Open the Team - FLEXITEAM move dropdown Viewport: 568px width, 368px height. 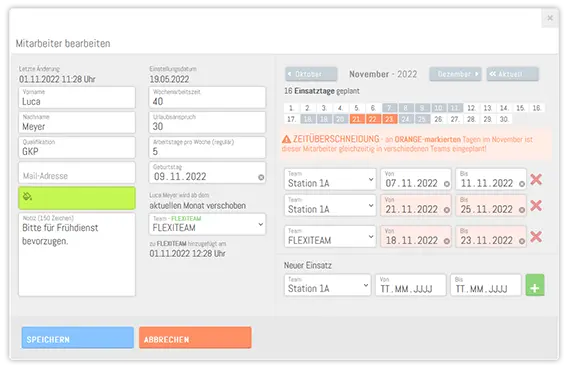click(207, 224)
